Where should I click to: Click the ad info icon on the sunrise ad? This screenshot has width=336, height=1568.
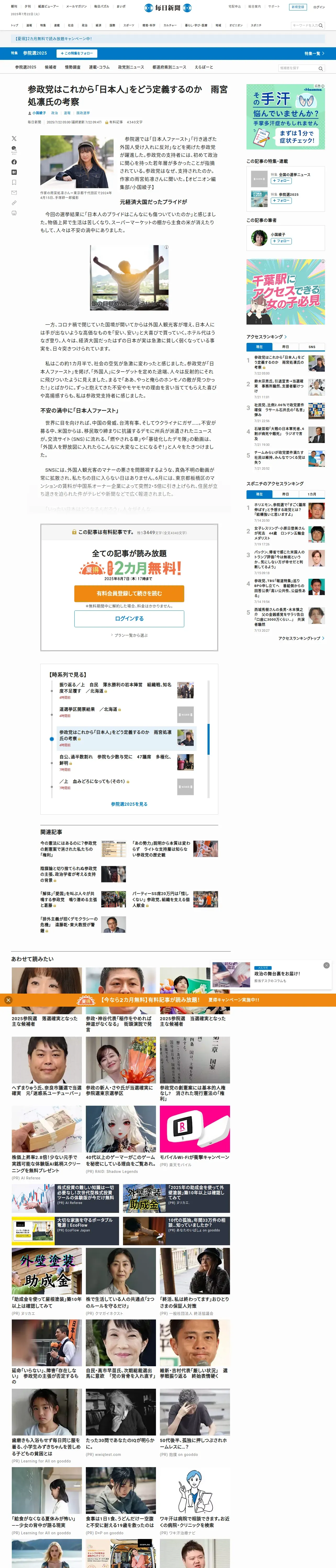[x=166, y=248]
